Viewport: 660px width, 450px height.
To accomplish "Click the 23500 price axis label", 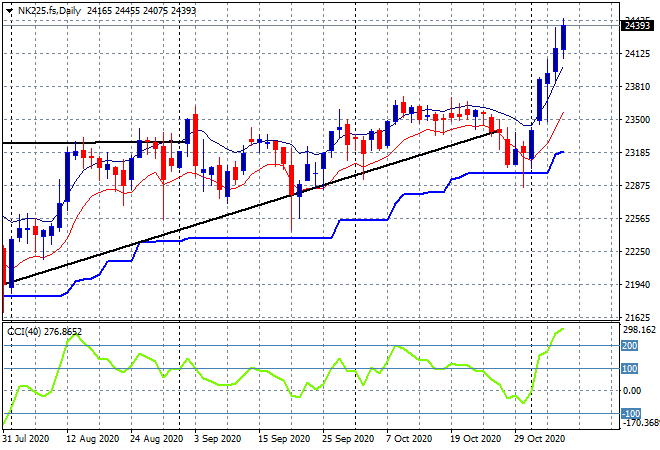I will [638, 120].
